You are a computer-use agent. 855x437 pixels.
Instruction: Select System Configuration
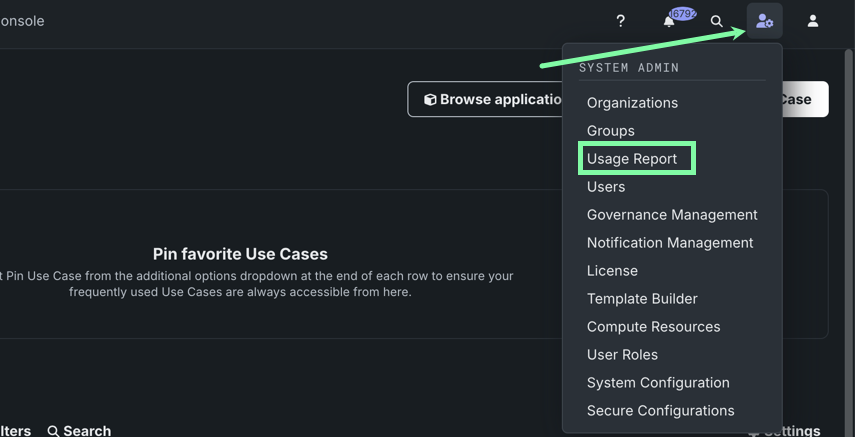[x=658, y=383]
